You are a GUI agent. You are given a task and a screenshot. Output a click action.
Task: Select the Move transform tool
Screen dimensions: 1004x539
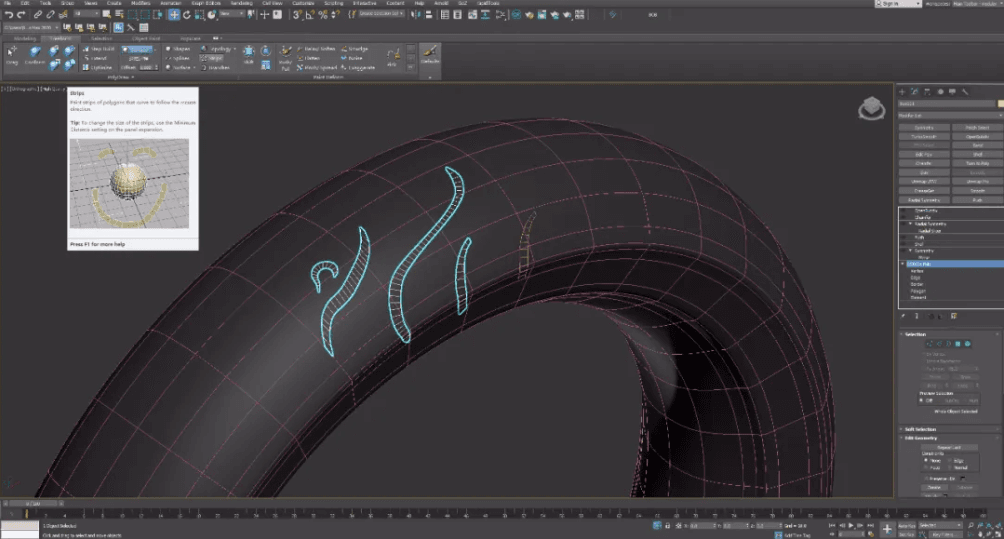click(175, 15)
